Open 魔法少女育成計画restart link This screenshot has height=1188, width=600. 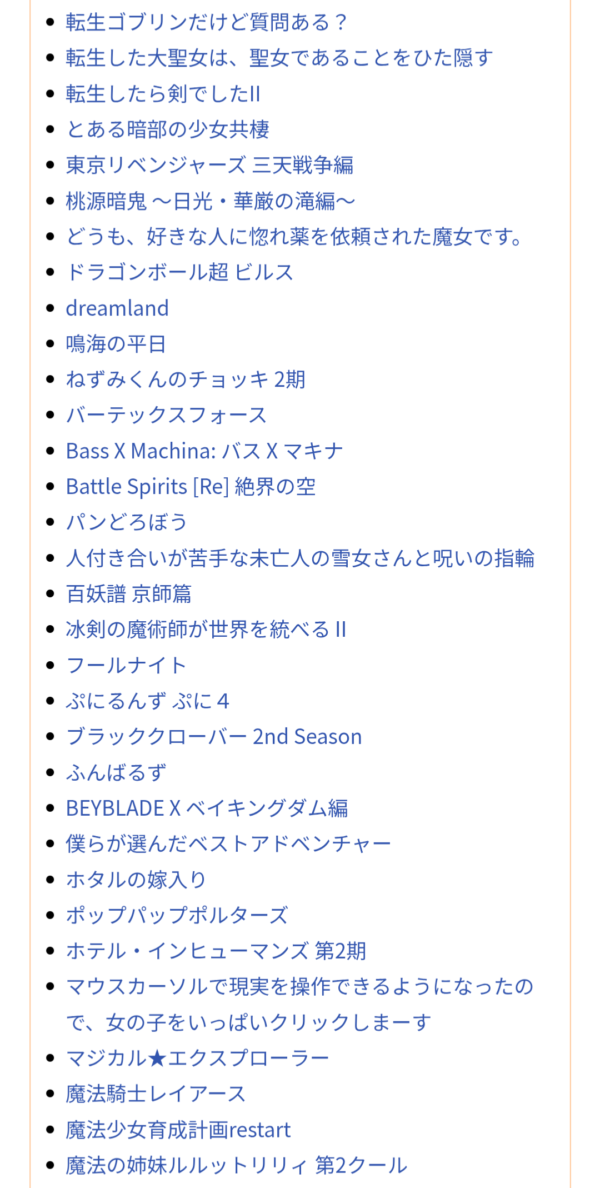(178, 1130)
